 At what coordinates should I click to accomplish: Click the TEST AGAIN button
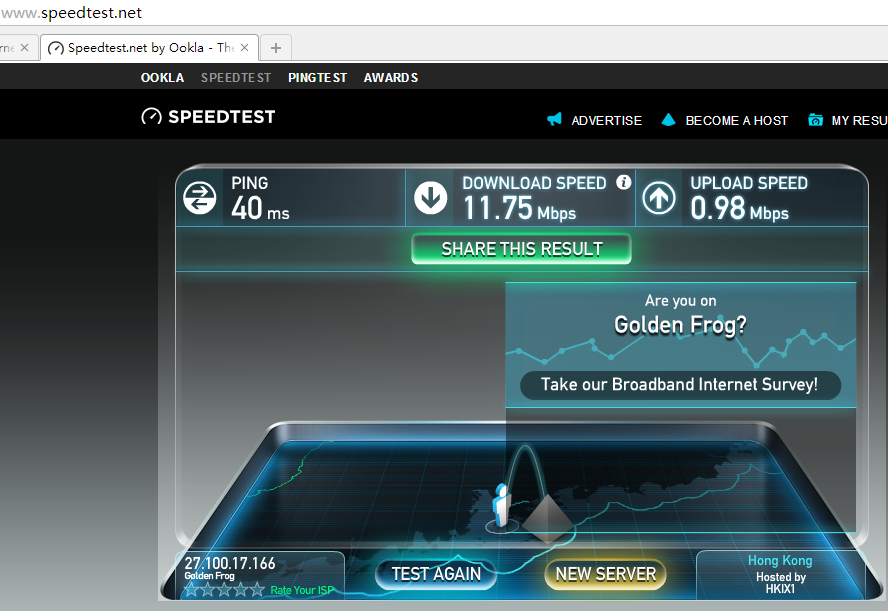[x=436, y=574]
